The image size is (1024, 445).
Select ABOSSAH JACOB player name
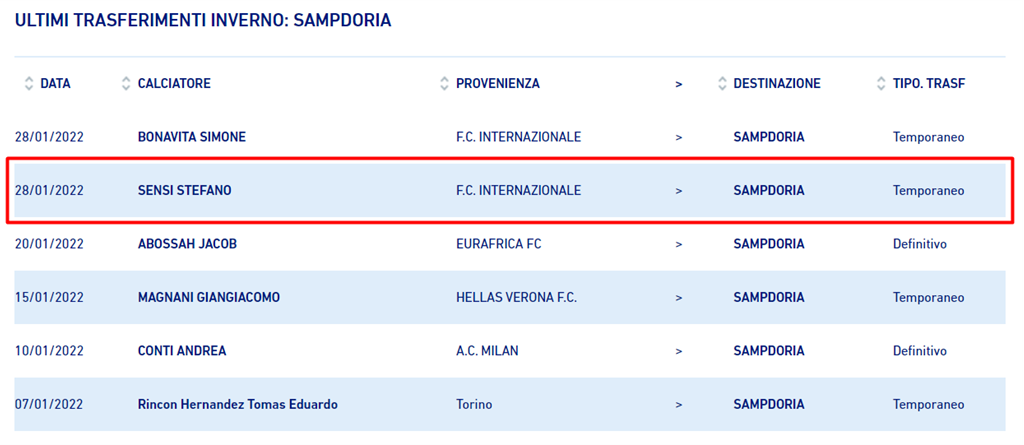[187, 244]
